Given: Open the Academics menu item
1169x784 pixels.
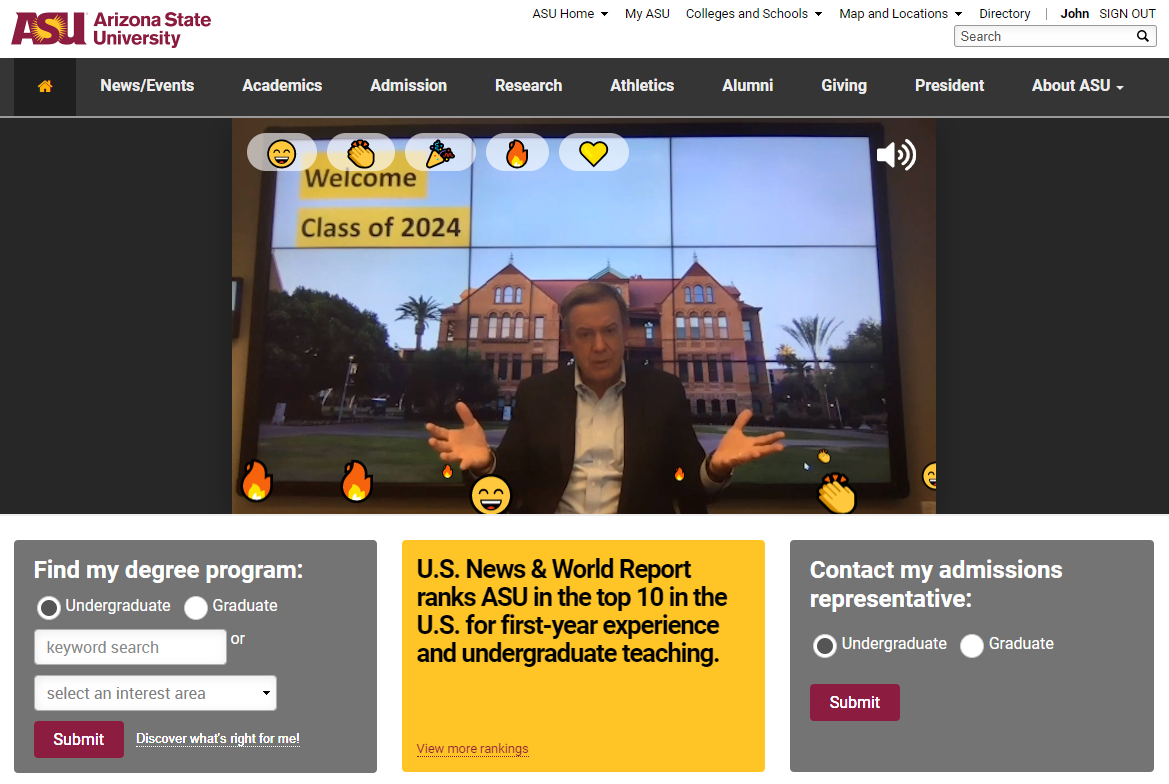Looking at the screenshot, I should (x=282, y=86).
